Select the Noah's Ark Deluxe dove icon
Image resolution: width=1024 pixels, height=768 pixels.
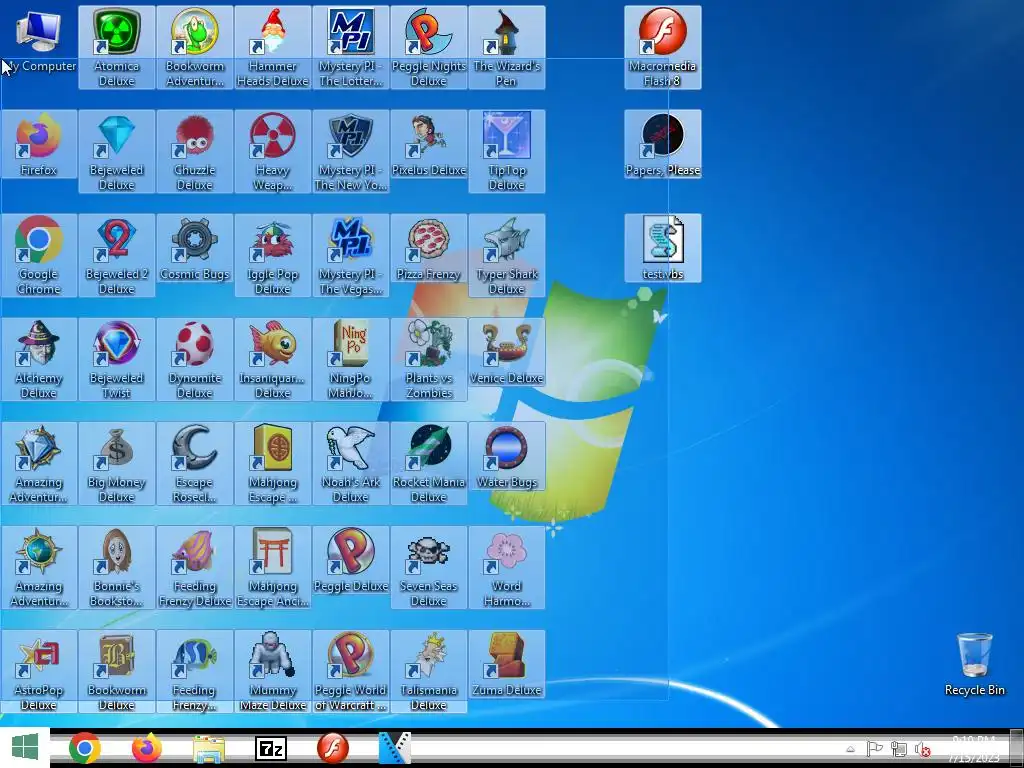[351, 463]
